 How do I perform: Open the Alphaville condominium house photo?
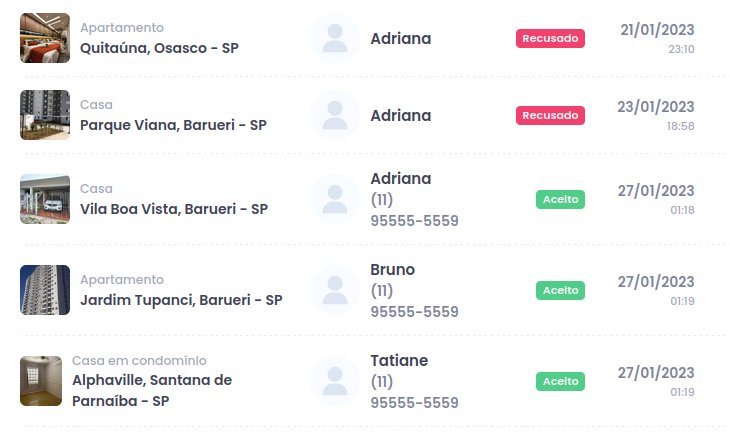(x=41, y=381)
